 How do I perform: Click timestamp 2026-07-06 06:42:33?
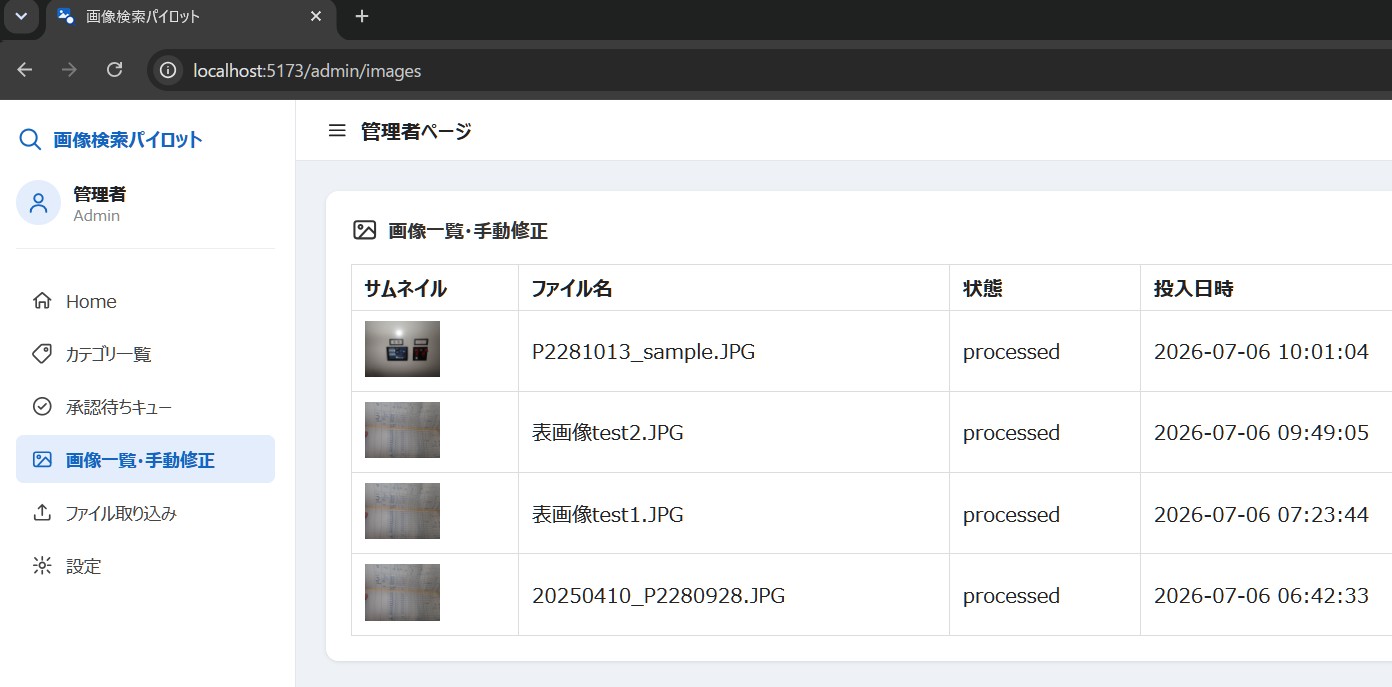coord(1261,596)
